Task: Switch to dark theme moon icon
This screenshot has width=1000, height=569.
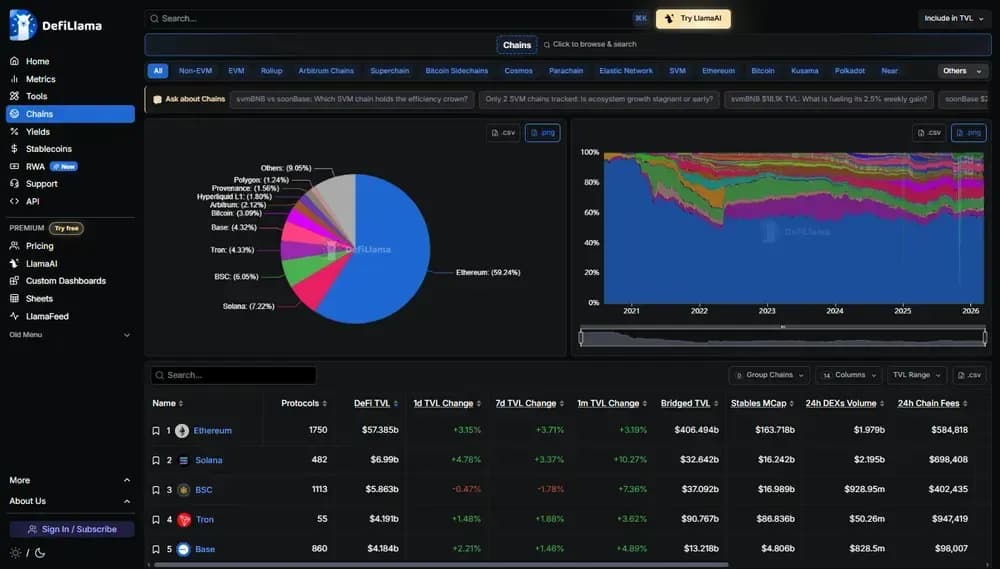Action: [38, 553]
